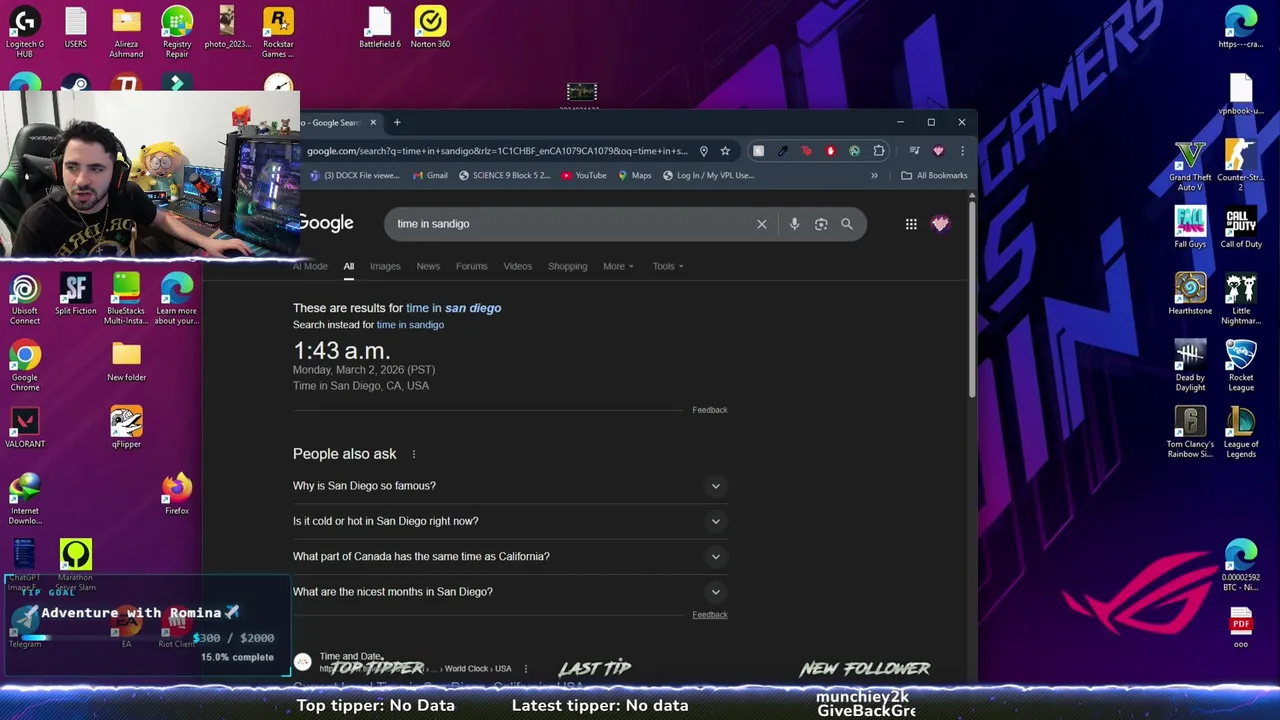
Task: Switch to Images results tab
Action: (x=385, y=266)
